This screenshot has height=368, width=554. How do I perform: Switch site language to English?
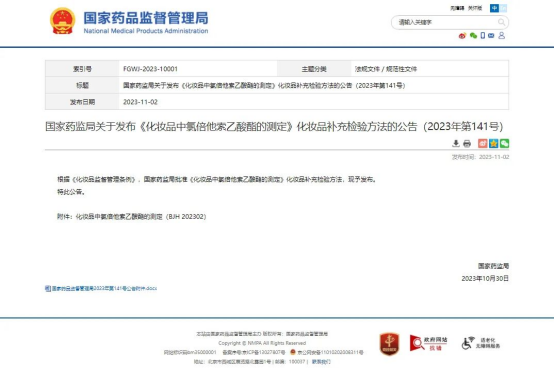point(503,8)
